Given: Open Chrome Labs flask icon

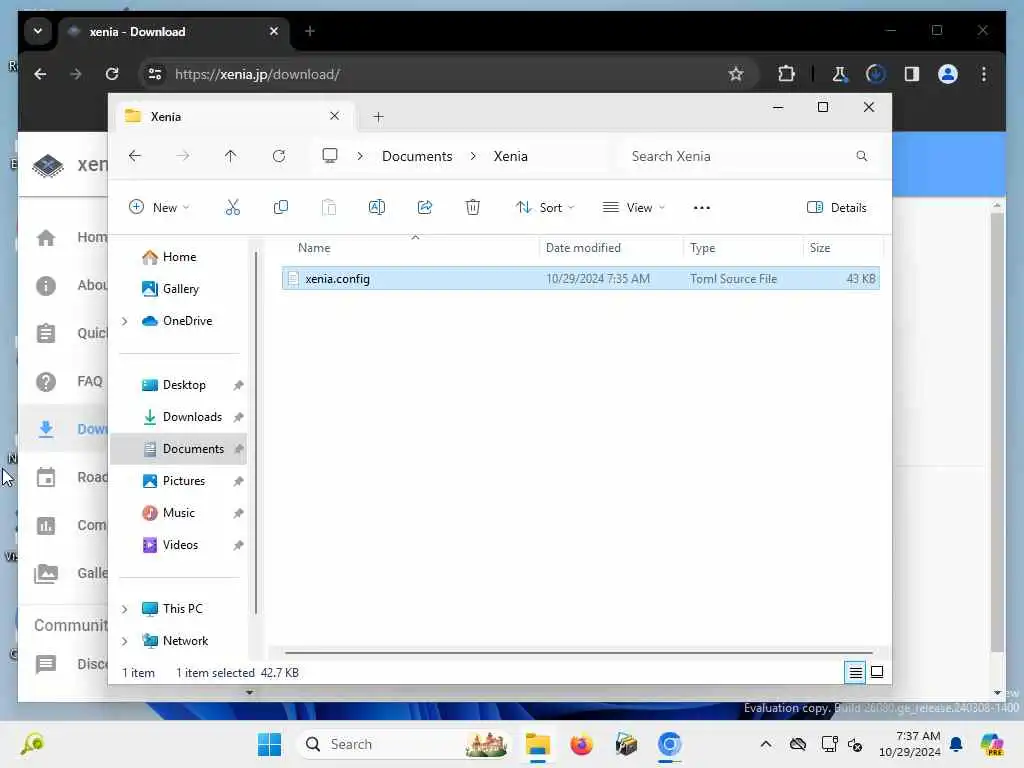Looking at the screenshot, I should click(x=840, y=74).
